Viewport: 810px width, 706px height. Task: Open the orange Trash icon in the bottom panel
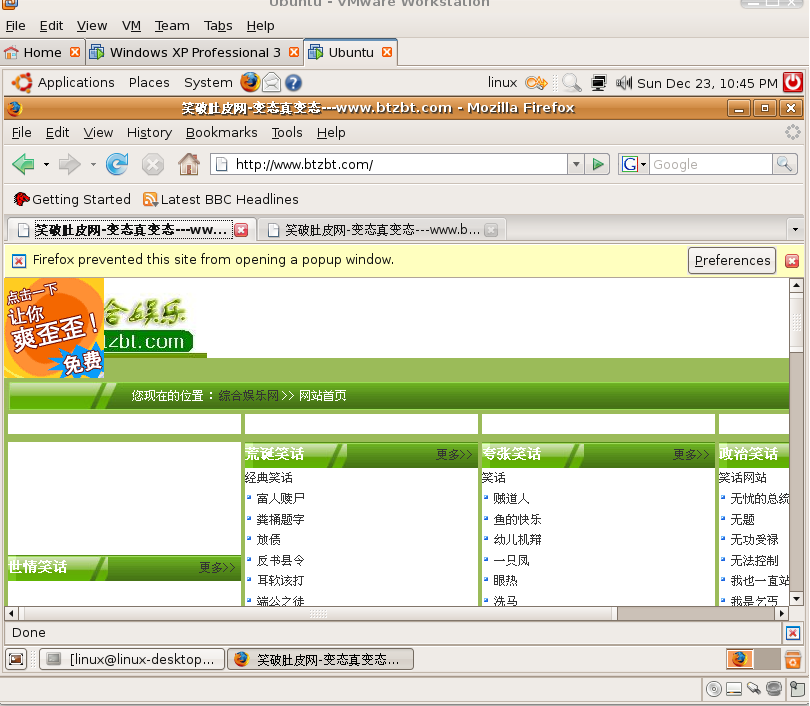pos(793,660)
